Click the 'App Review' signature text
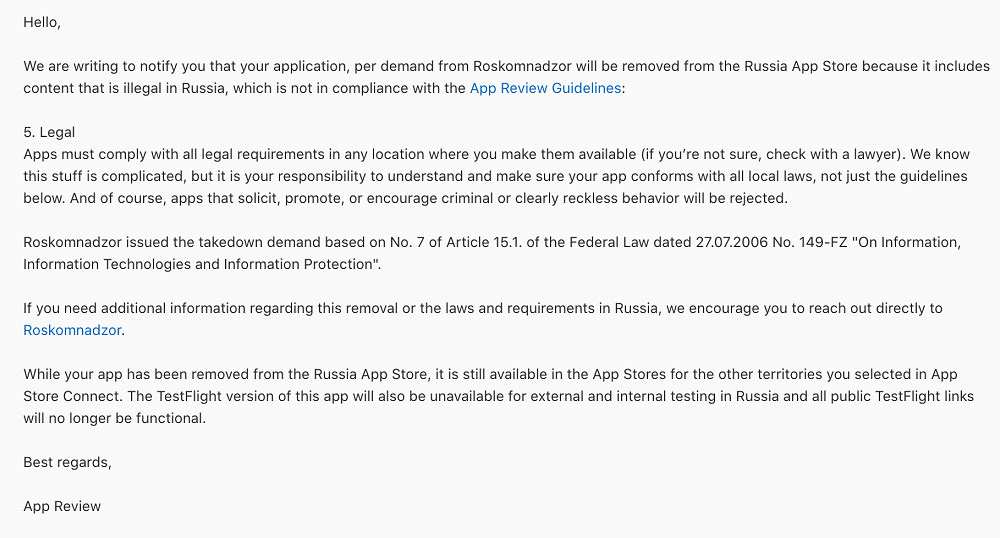 [62, 506]
